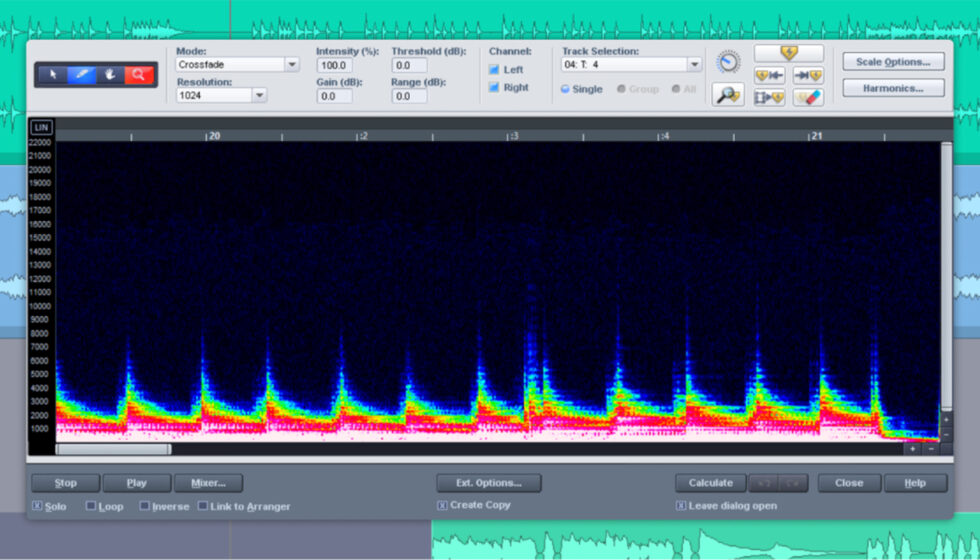The height and width of the screenshot is (560, 980).
Task: Open the Track Selection dropdown
Action: (694, 64)
